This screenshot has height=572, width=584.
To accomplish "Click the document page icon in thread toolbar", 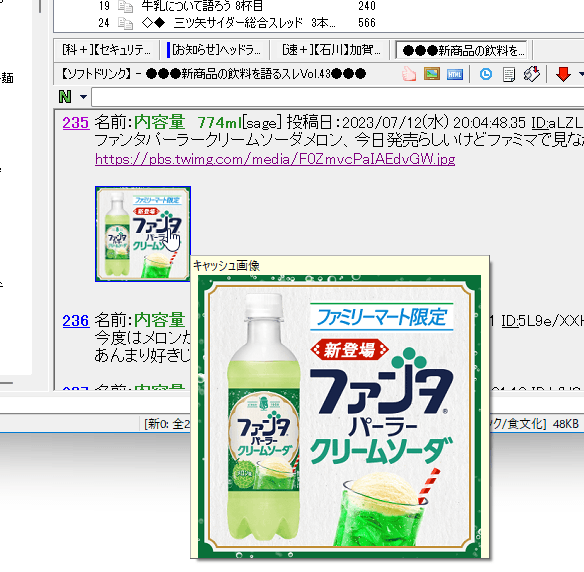I will tap(508, 74).
